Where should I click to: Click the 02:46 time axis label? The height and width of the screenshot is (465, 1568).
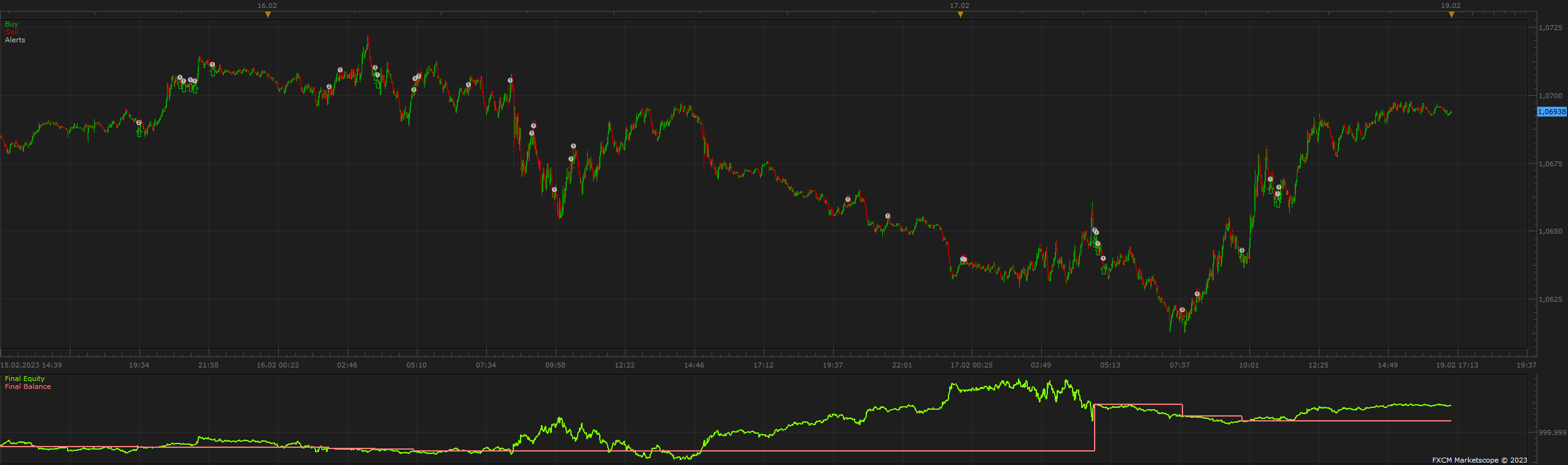pos(347,365)
